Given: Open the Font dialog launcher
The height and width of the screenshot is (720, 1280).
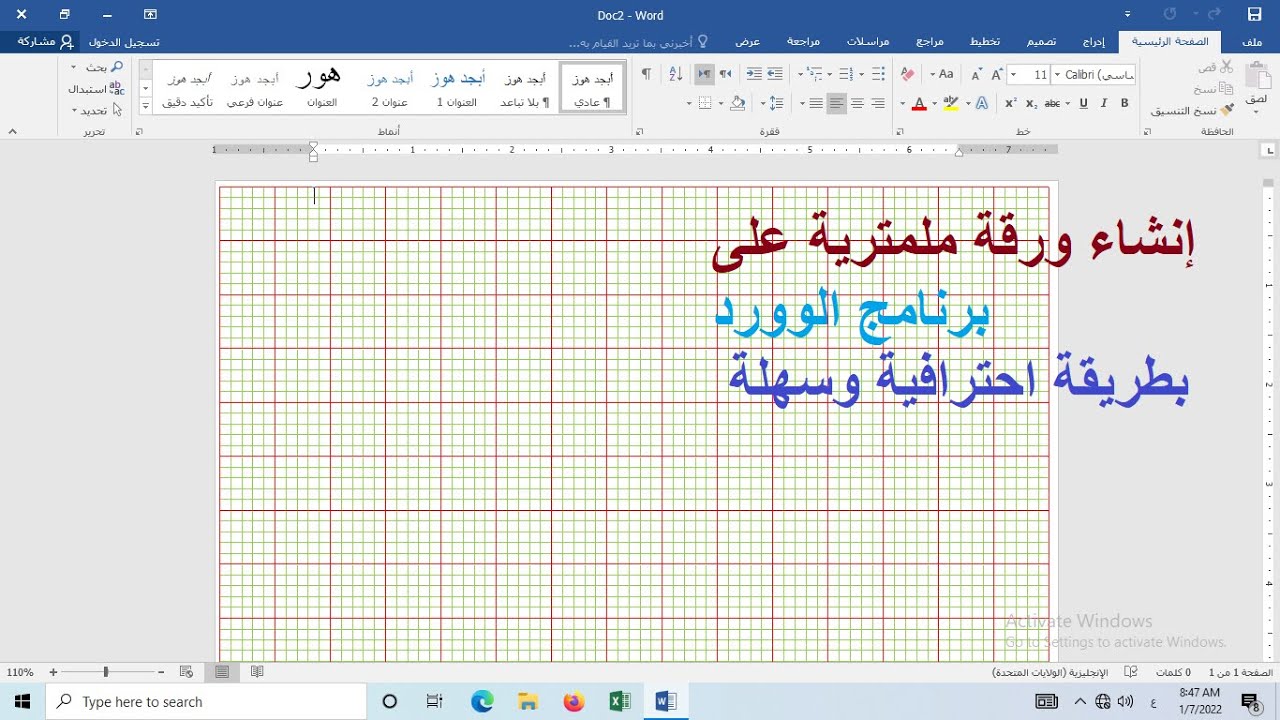Looking at the screenshot, I should [901, 132].
